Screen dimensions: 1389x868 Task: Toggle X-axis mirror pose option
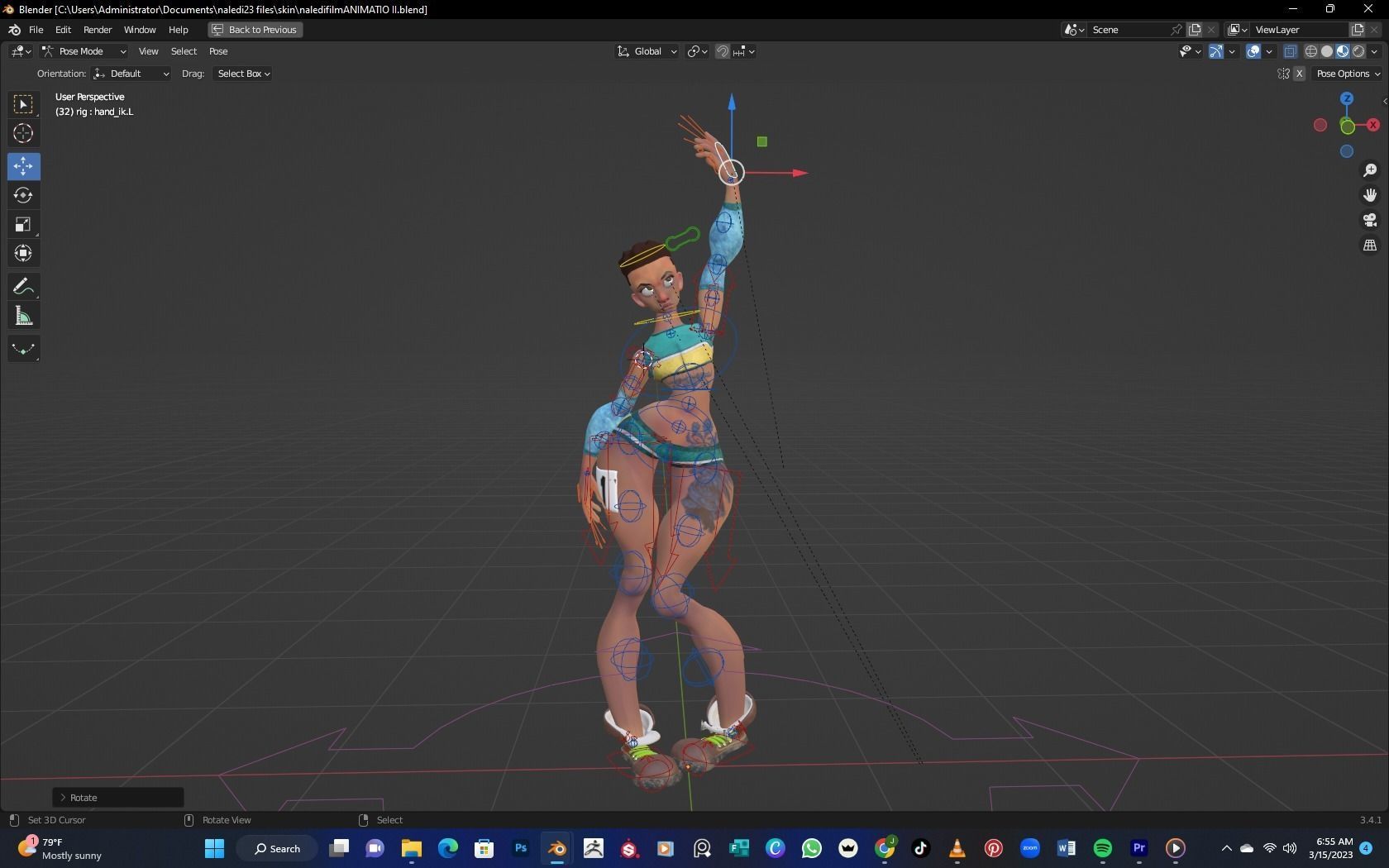coord(1300,74)
